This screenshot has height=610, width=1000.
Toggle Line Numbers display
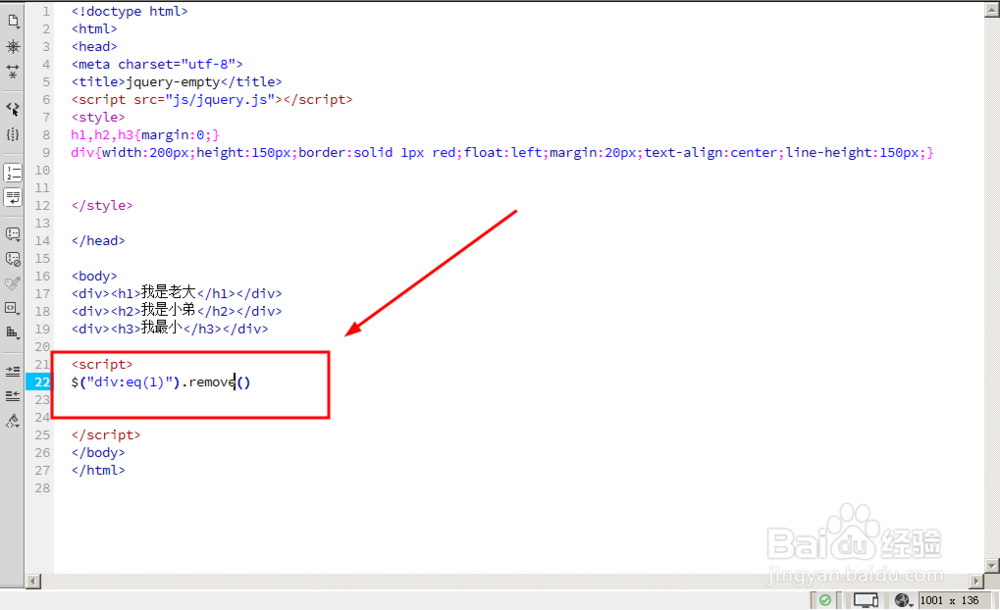pos(13,172)
